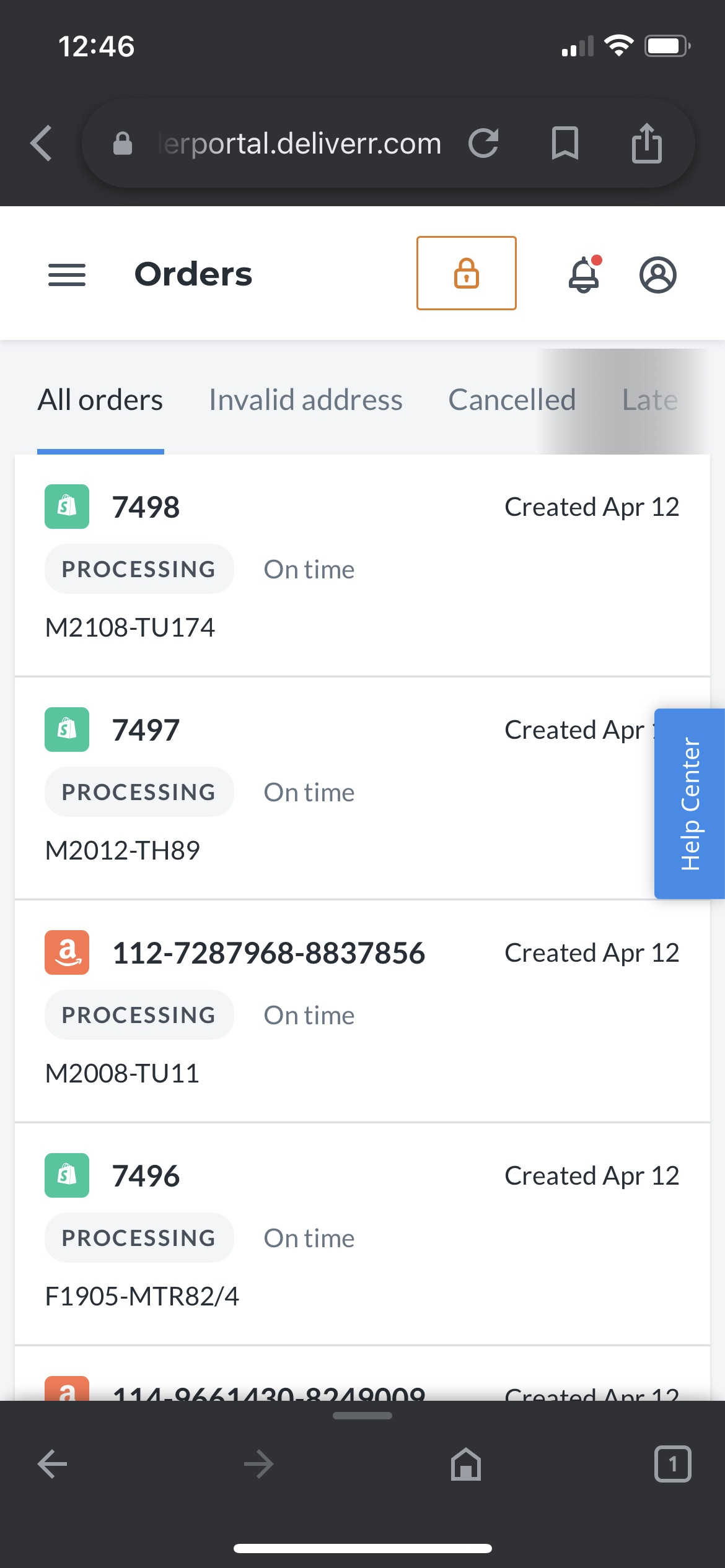Tap the browser share icon

tap(646, 144)
